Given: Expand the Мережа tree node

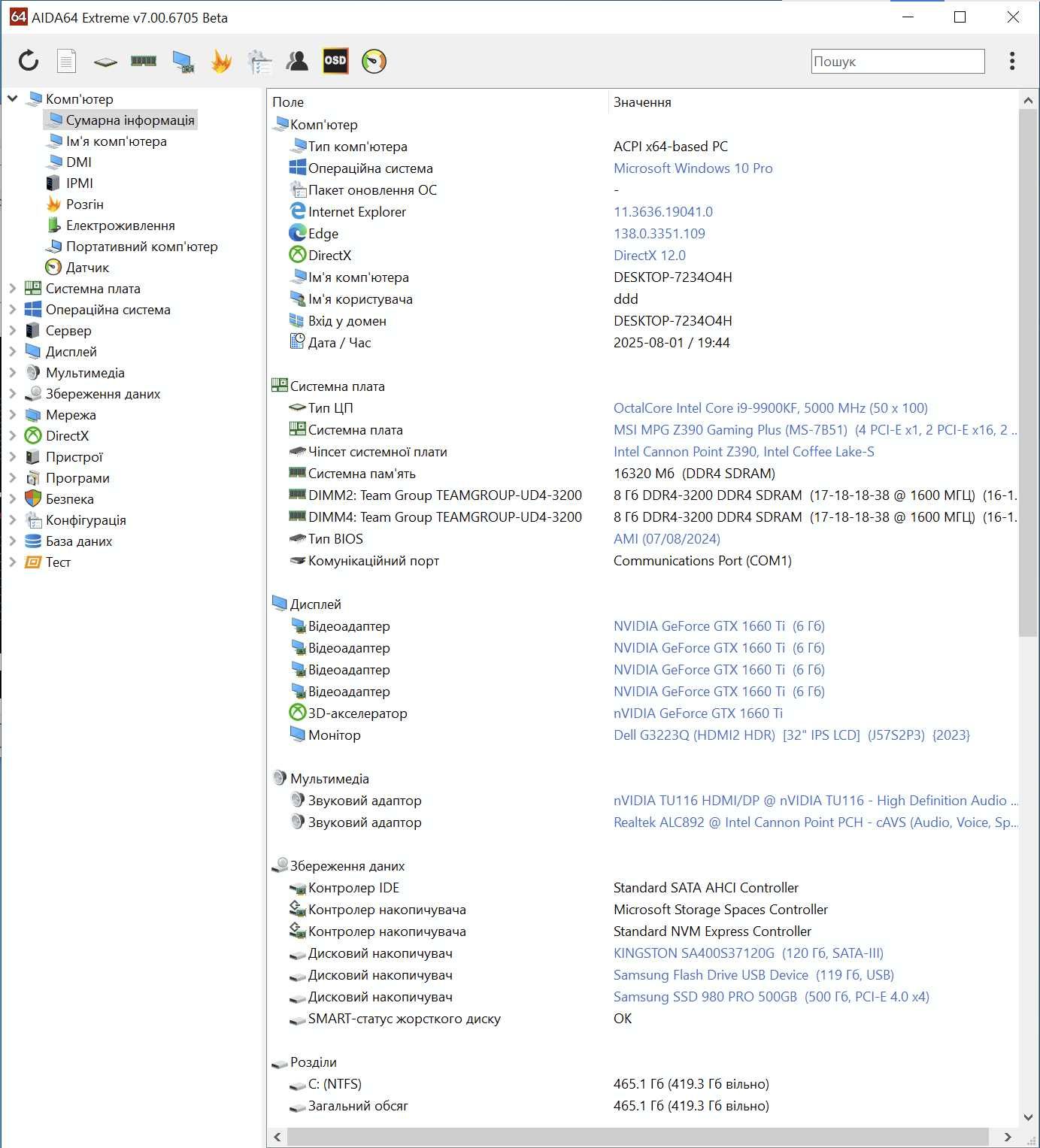Looking at the screenshot, I should [x=13, y=414].
